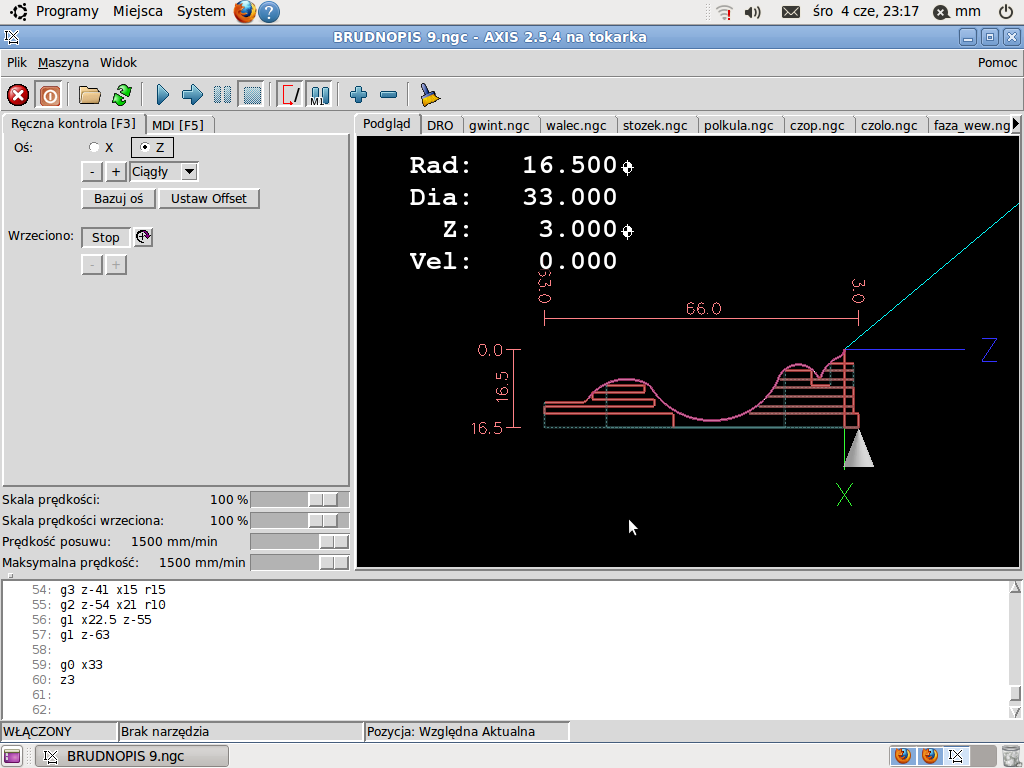The width and height of the screenshot is (1024, 768).
Task: Open the System menu in top panel
Action: tap(201, 11)
